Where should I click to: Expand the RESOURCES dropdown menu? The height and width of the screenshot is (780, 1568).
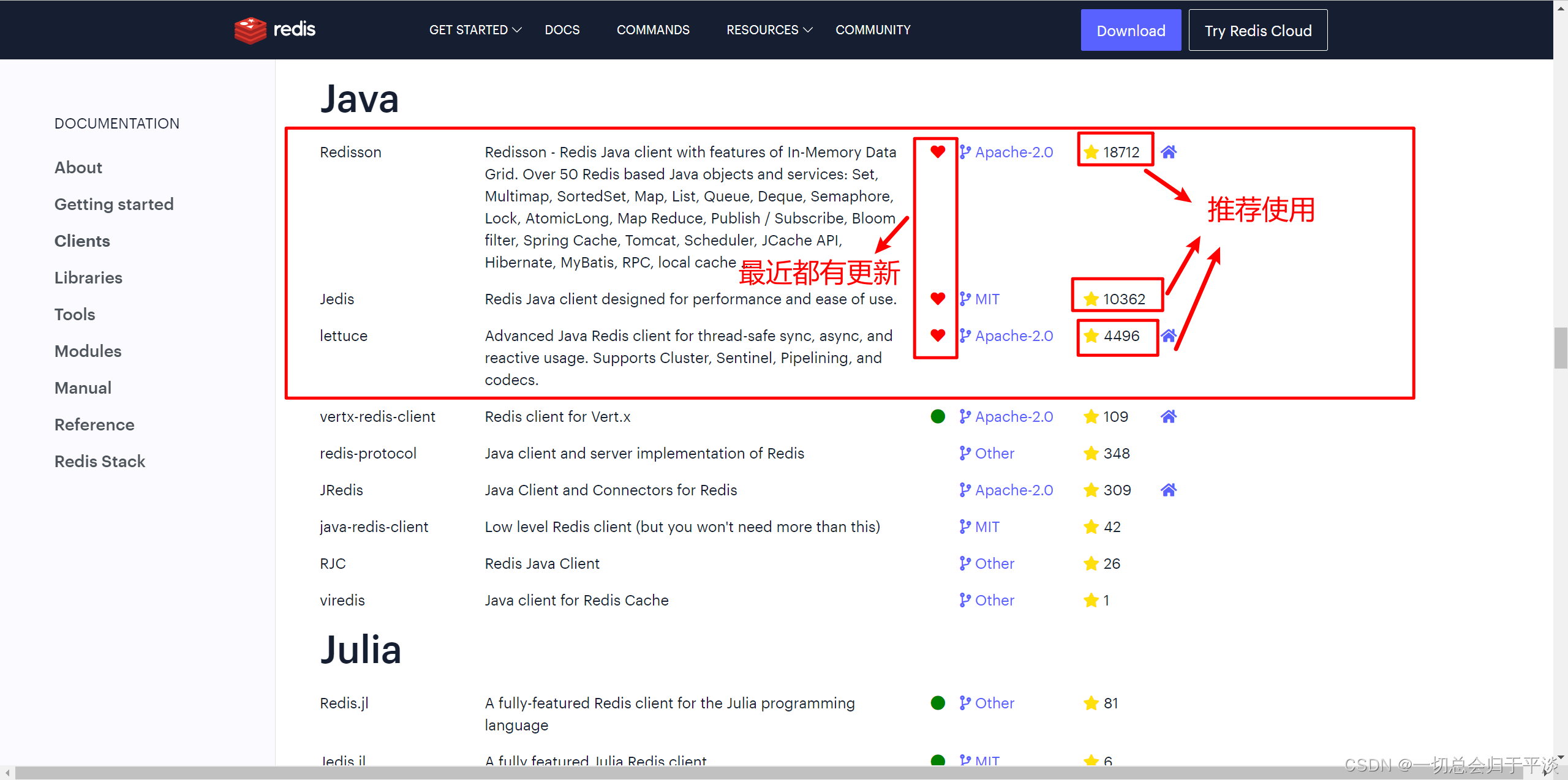(x=769, y=30)
